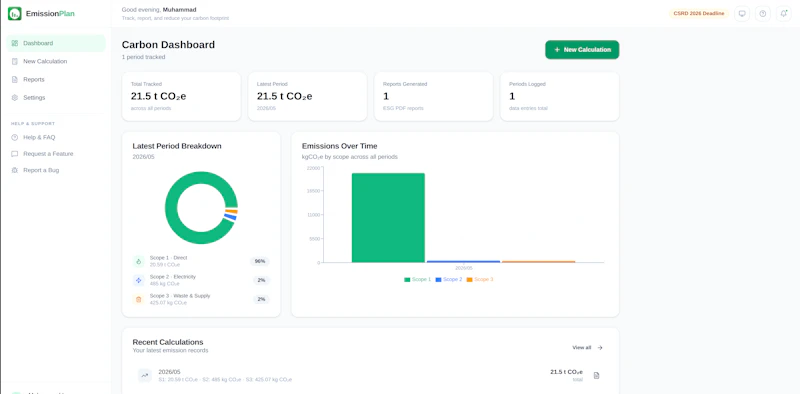Screen dimensions: 800x394
Task: Open New Calculation sidebar item
Action: click(56, 61)
